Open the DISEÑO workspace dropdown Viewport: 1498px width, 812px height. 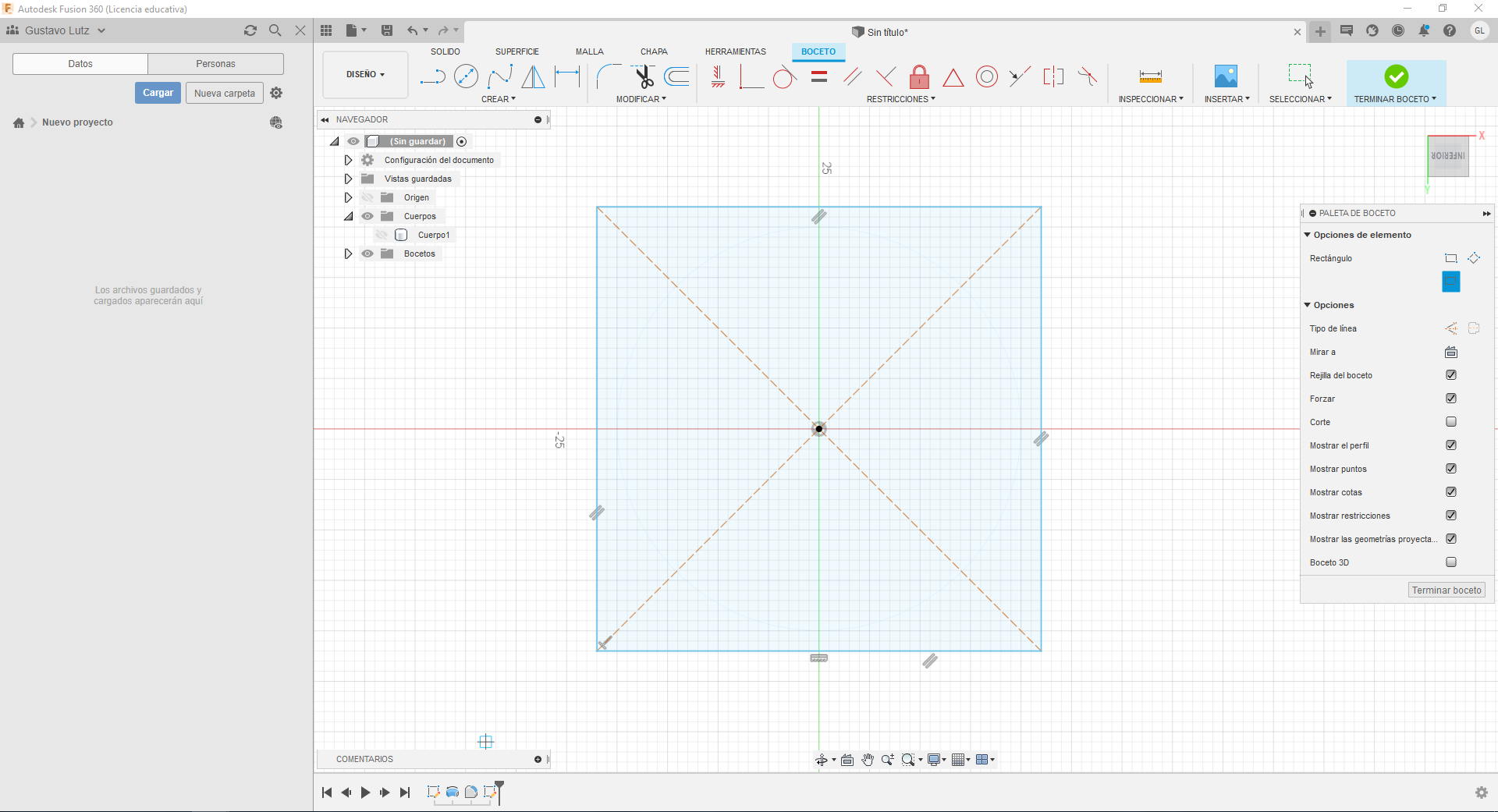point(365,75)
